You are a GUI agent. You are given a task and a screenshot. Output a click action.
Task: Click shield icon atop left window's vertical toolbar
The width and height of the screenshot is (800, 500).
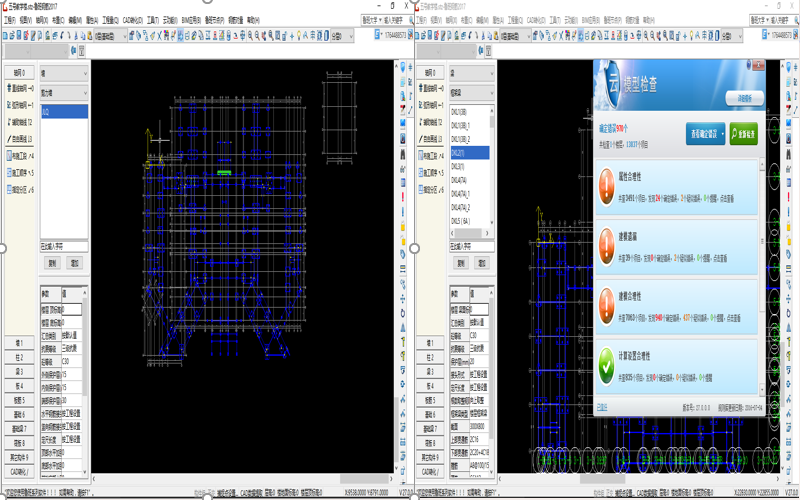(403, 67)
